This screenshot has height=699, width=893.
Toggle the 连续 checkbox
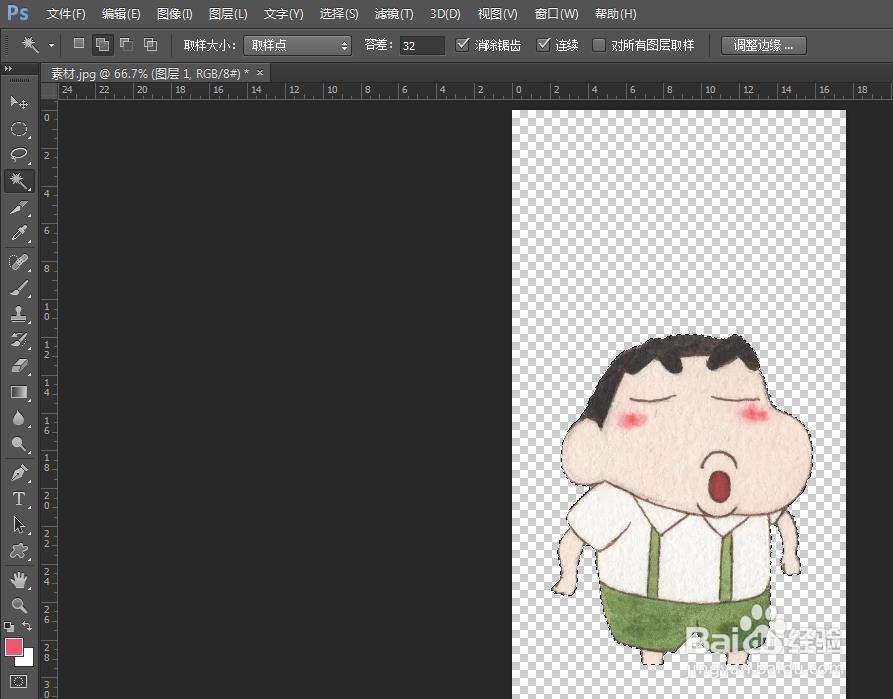tap(543, 44)
